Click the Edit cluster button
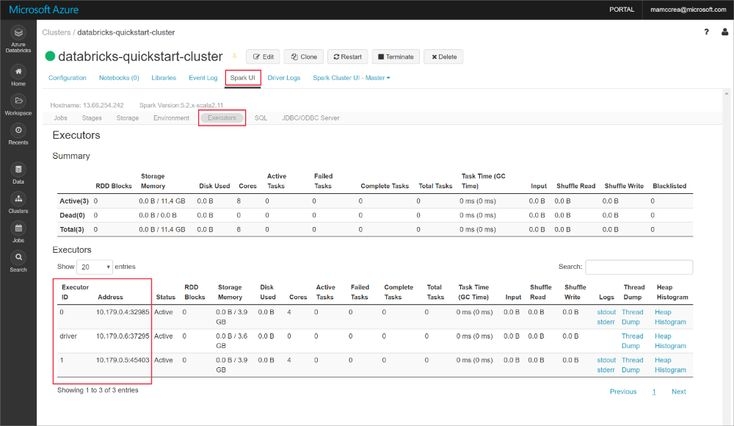734x426 pixels. [x=263, y=57]
